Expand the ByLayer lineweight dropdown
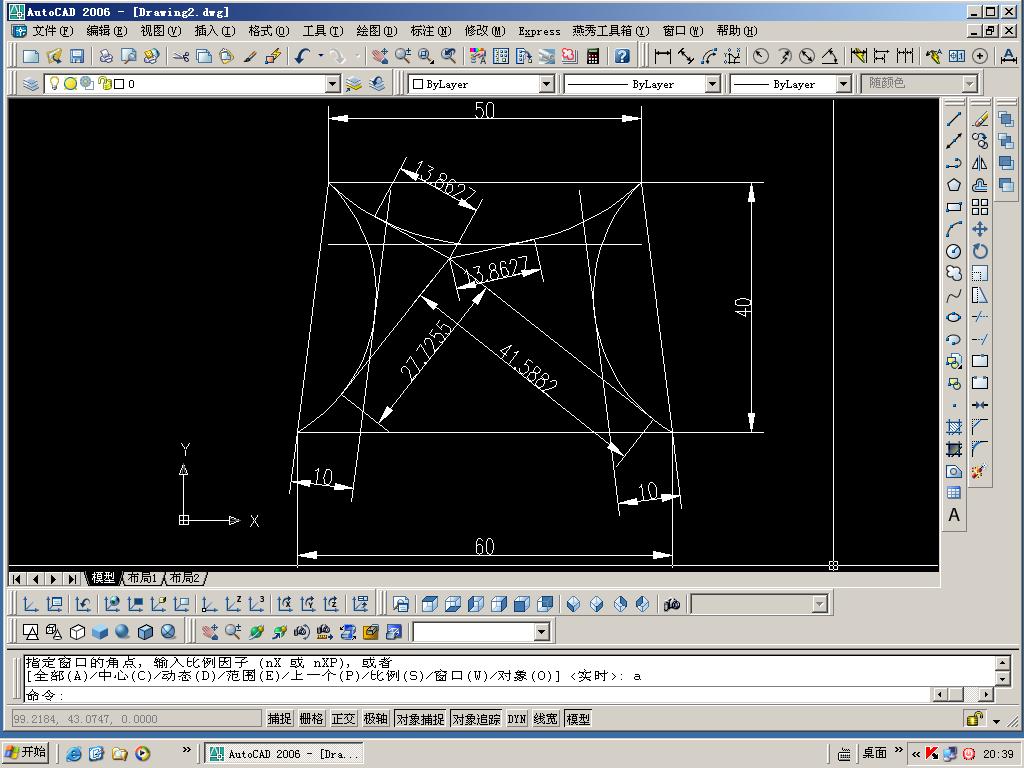This screenshot has width=1024, height=768. (x=844, y=84)
